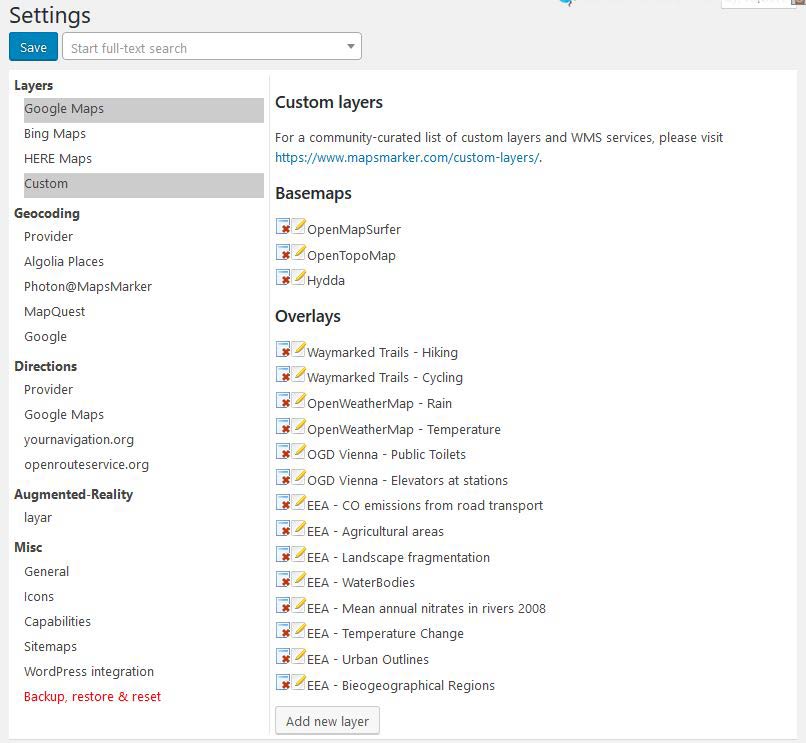This screenshot has height=743, width=806.
Task: Delete EEA - Temperature Change overlay
Action: tap(283, 630)
